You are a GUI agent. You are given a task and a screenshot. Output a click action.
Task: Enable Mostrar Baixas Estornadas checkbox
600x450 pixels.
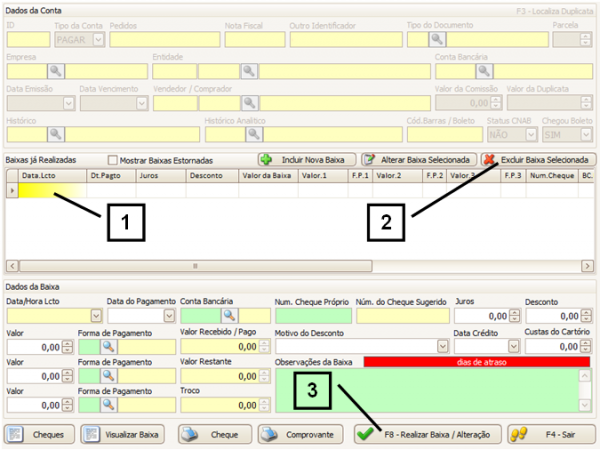click(113, 160)
